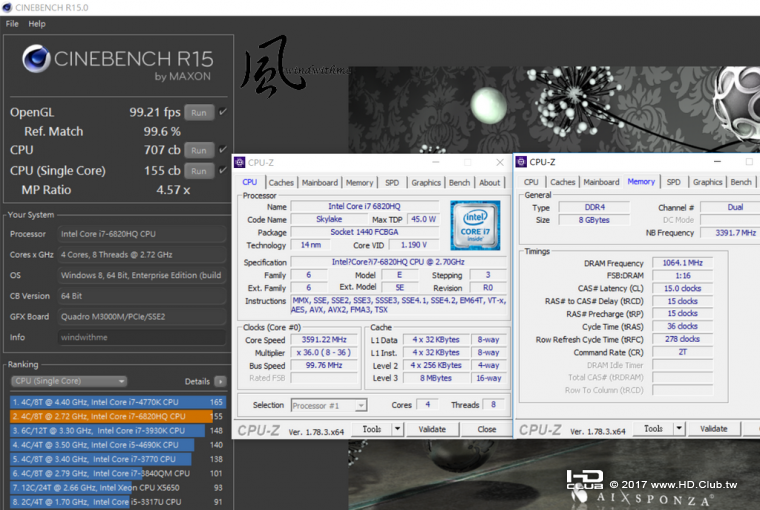
Task: Close the left CPU-Z window with X
Action: pos(500,162)
